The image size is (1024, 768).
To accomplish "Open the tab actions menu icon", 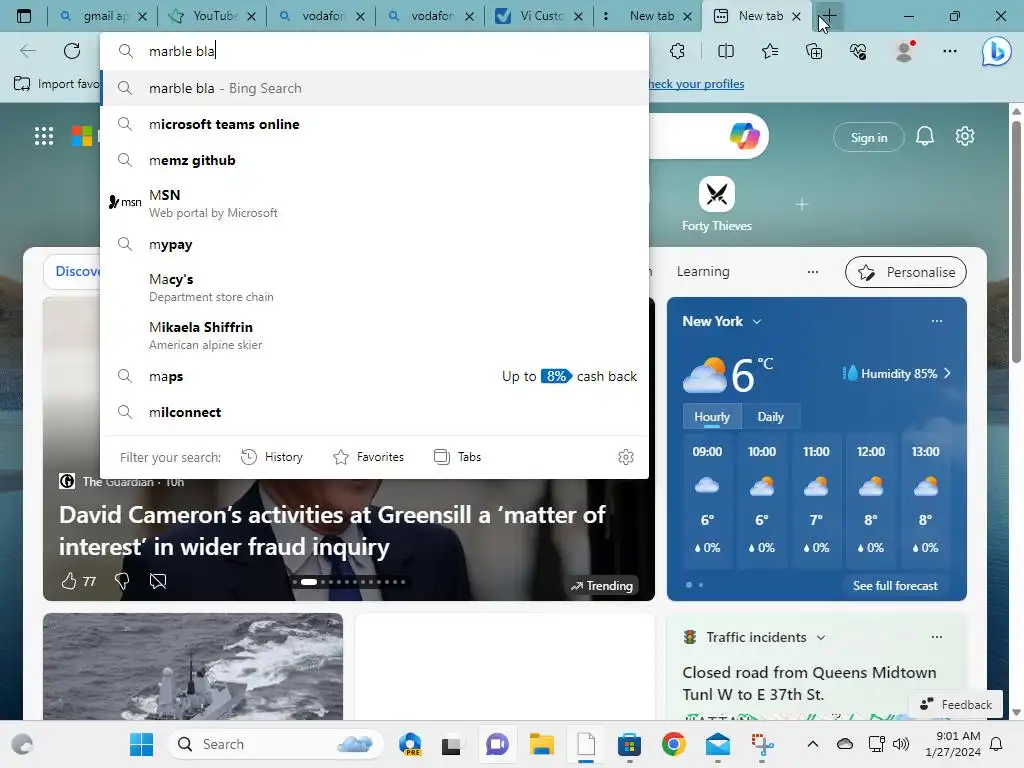I will click(x=24, y=16).
